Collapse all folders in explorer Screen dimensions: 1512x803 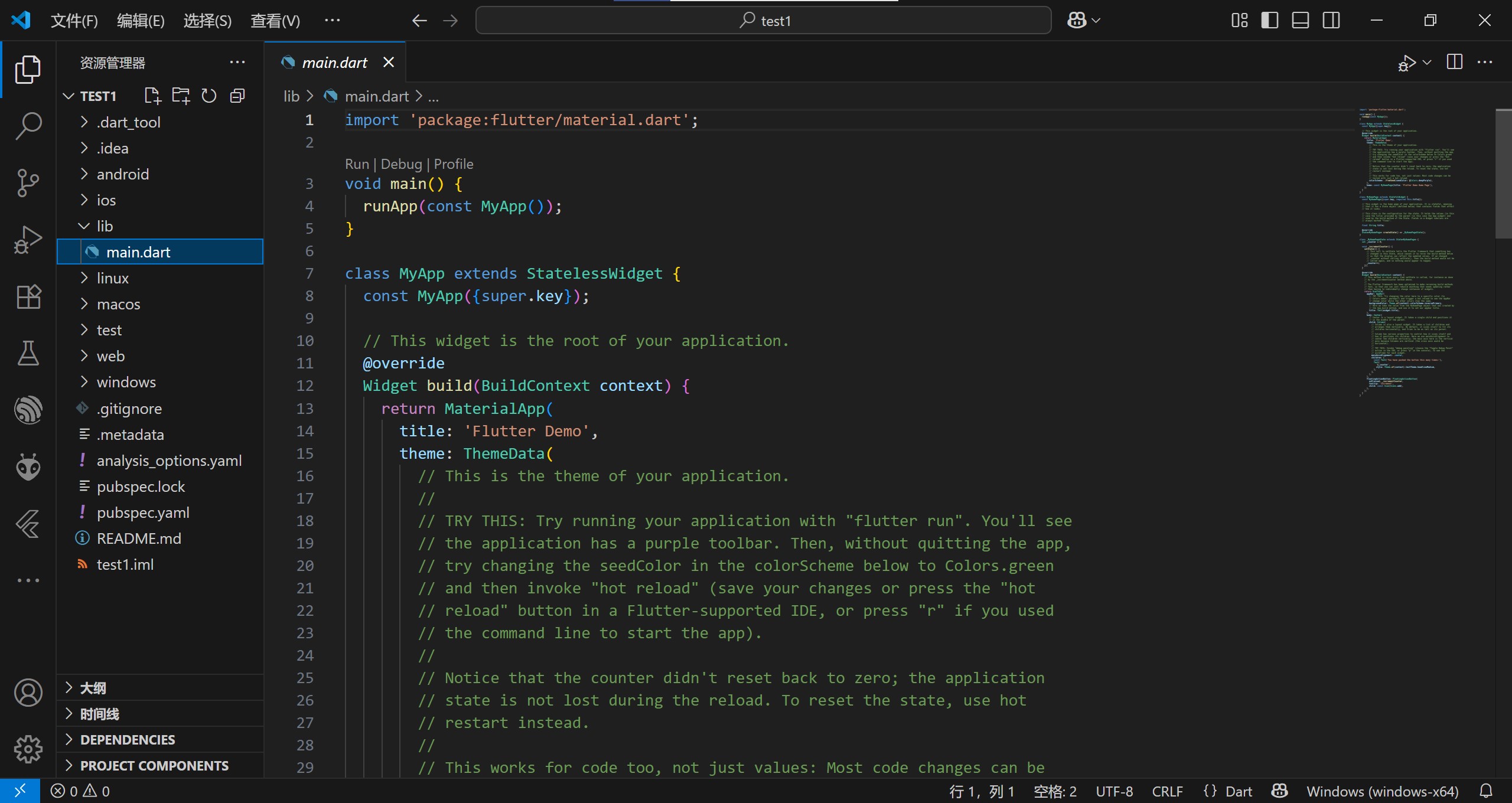237,96
